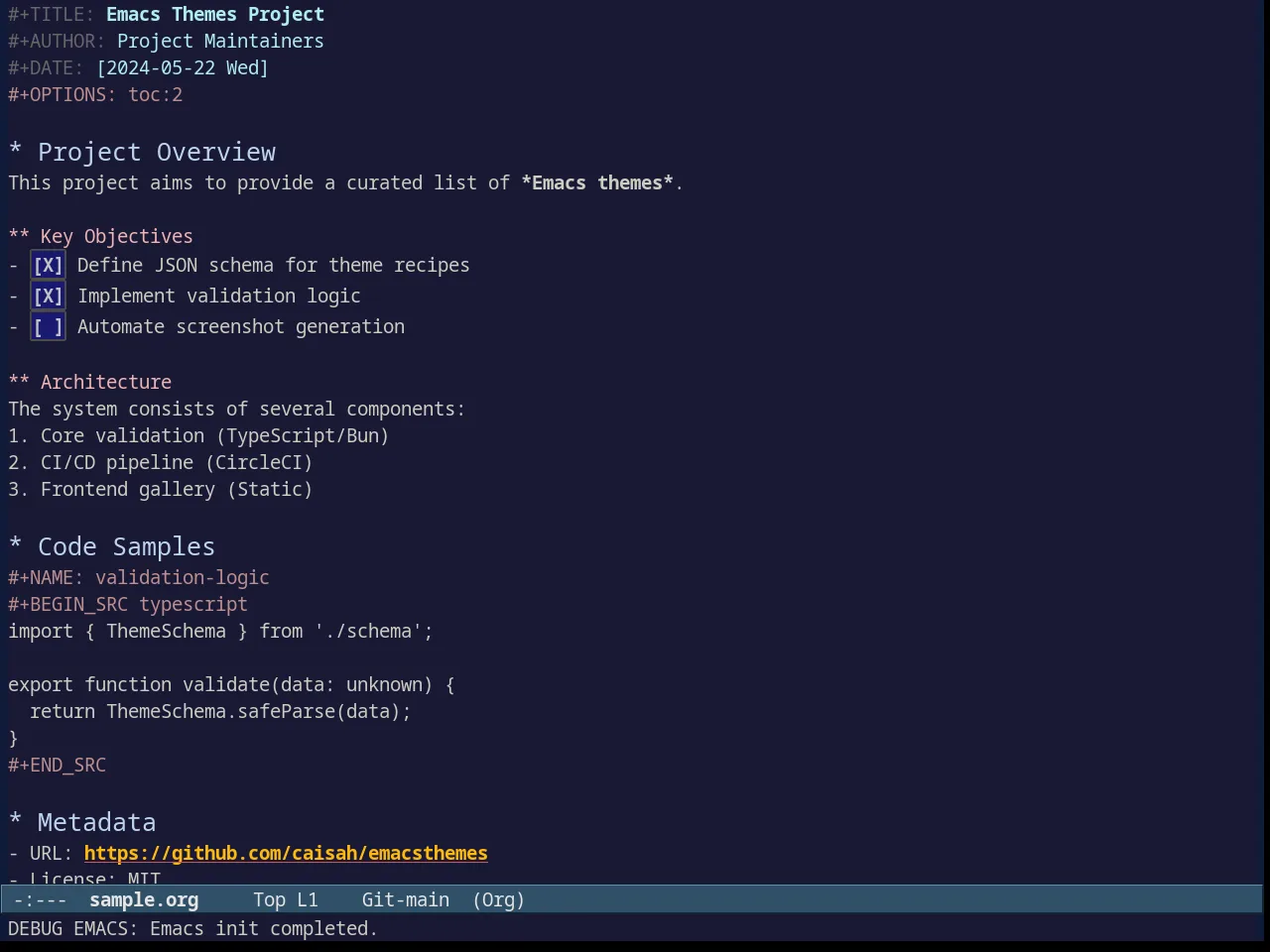The width and height of the screenshot is (1270, 952).
Task: Click bold text '*Emacs themes*'
Action: tap(597, 182)
